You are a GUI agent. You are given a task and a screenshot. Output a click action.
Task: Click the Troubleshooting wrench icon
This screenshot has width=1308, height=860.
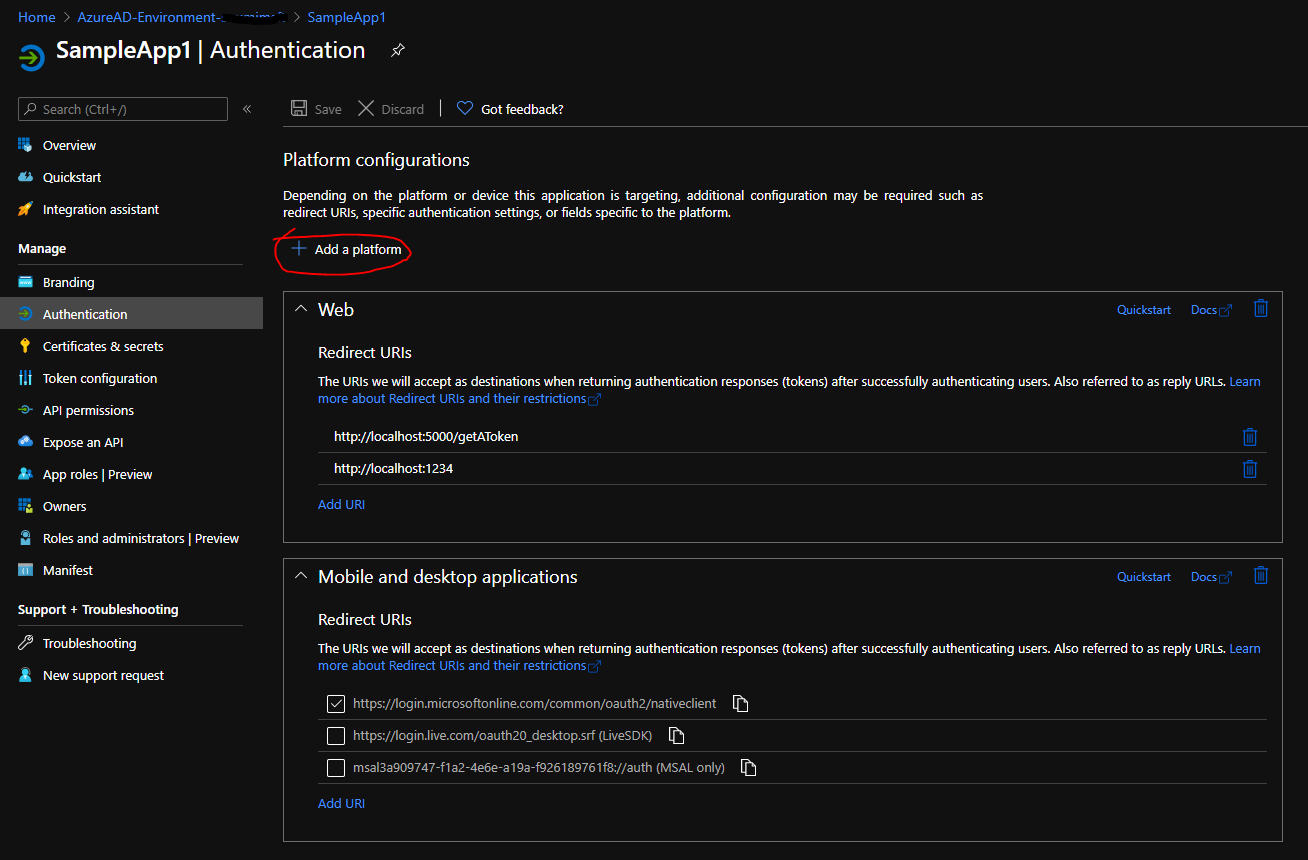click(25, 643)
